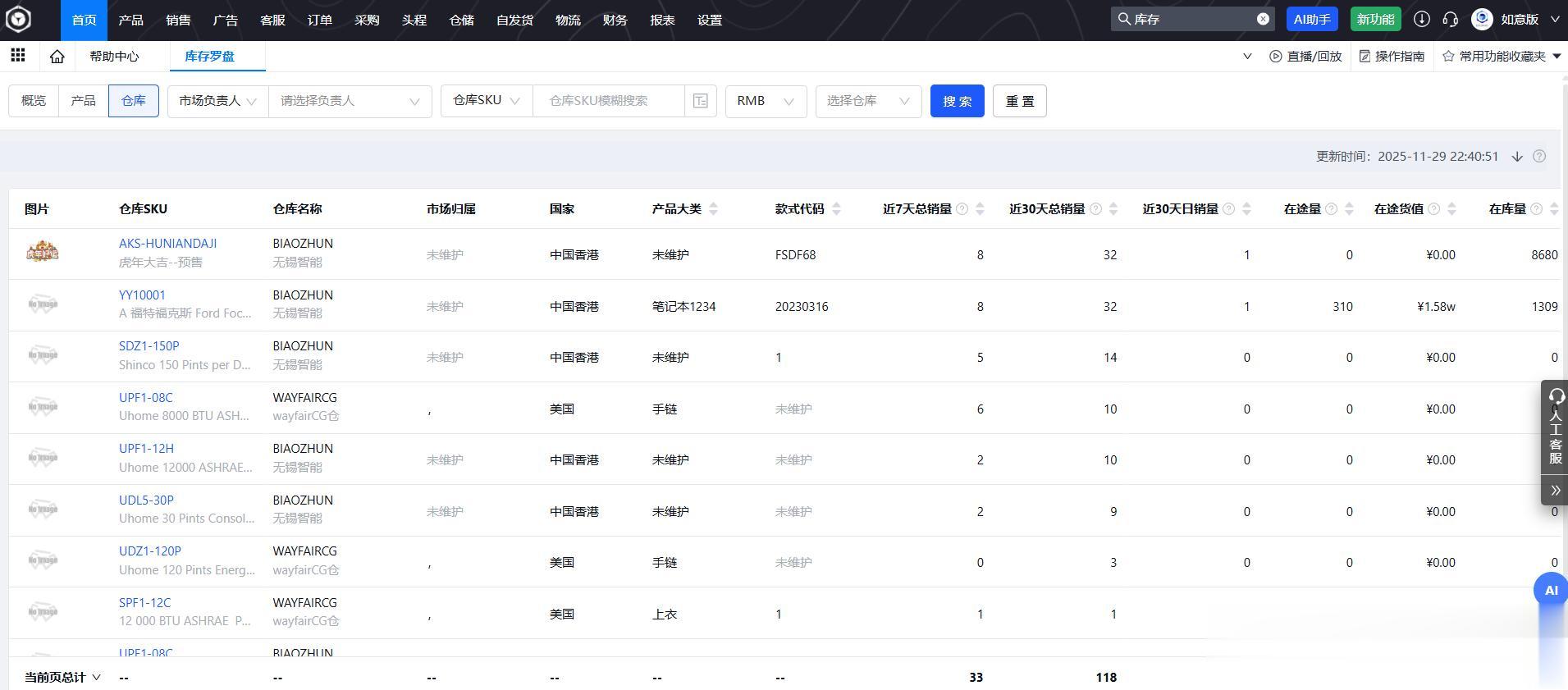
Task: Open SKU link AKS-HUNIANDAJI
Action: 167,244
